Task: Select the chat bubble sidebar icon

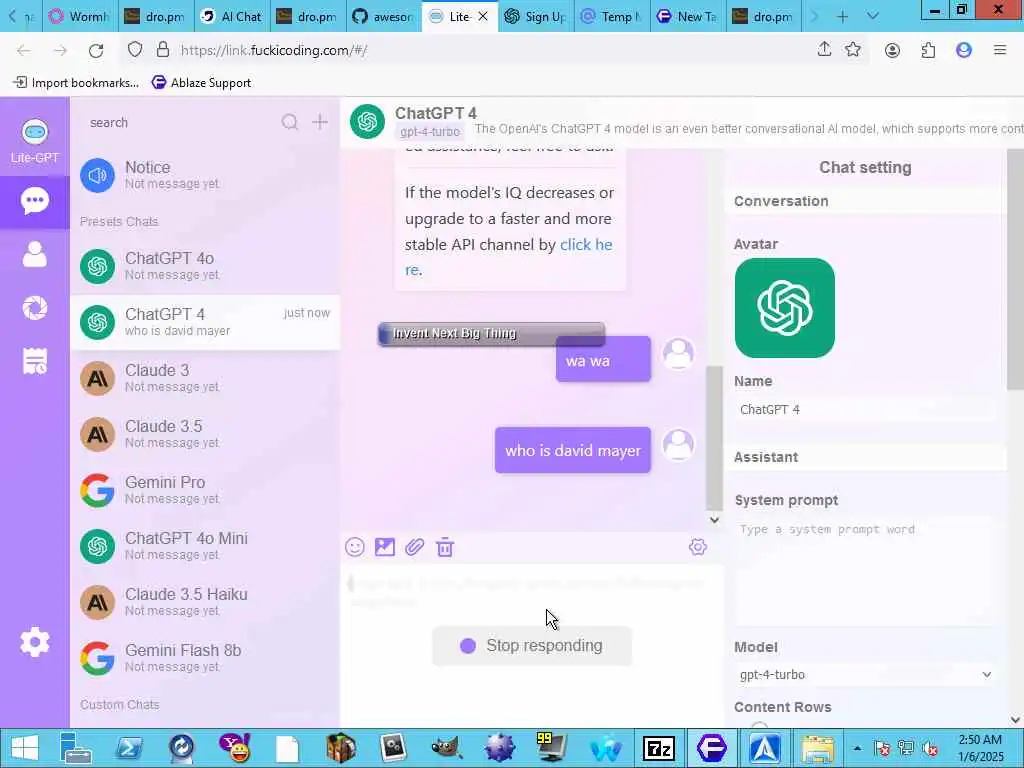Action: pyautogui.click(x=35, y=200)
